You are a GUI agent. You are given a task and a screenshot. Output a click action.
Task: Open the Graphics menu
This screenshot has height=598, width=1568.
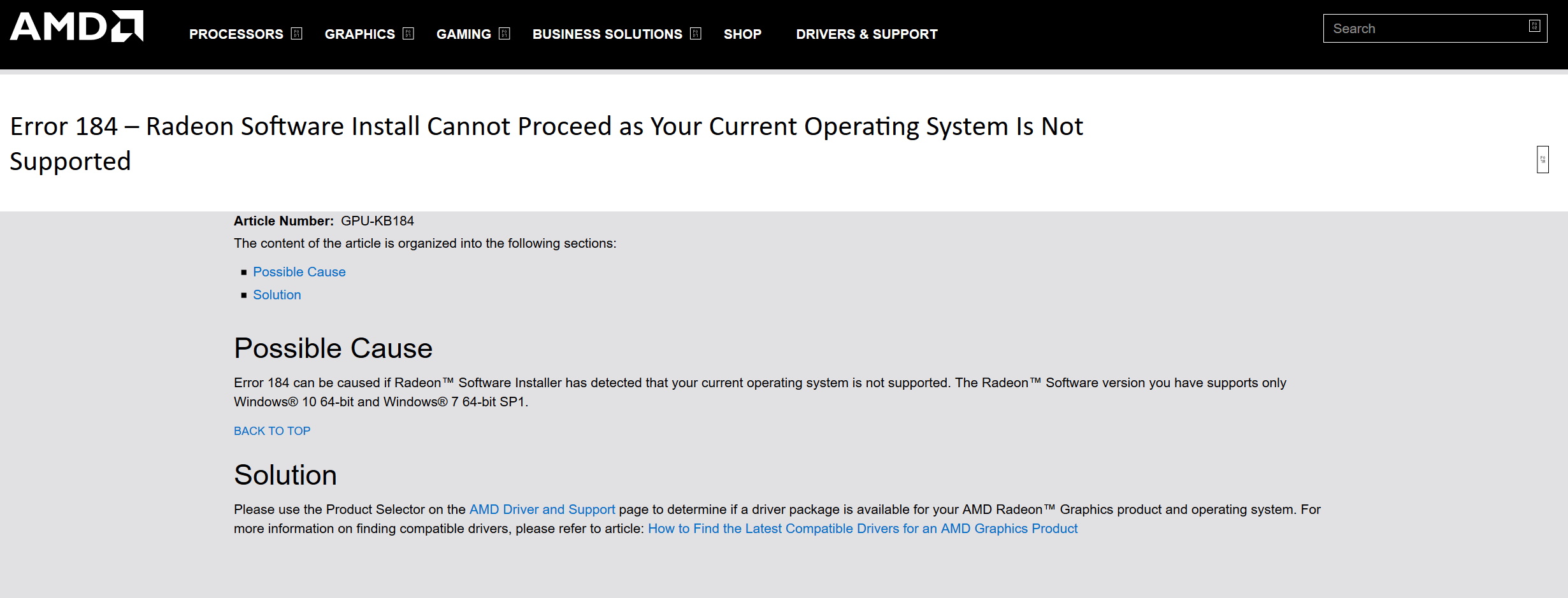click(360, 34)
